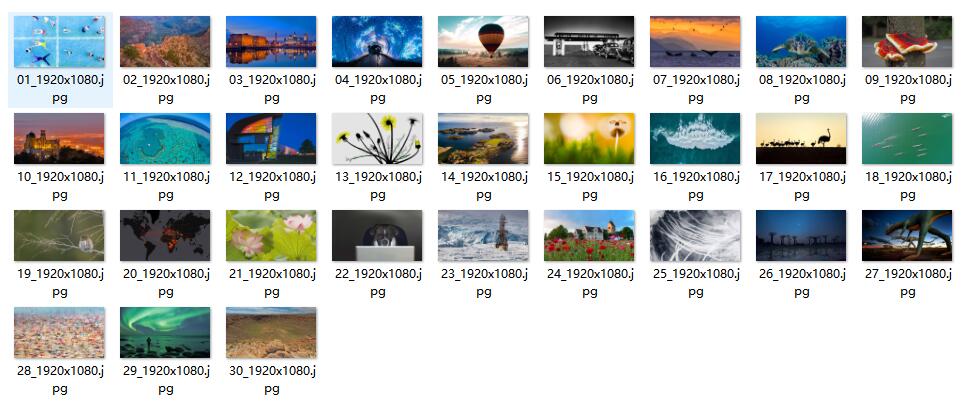Click the black and white gas station image 06
962x413 pixels.
click(x=589, y=41)
